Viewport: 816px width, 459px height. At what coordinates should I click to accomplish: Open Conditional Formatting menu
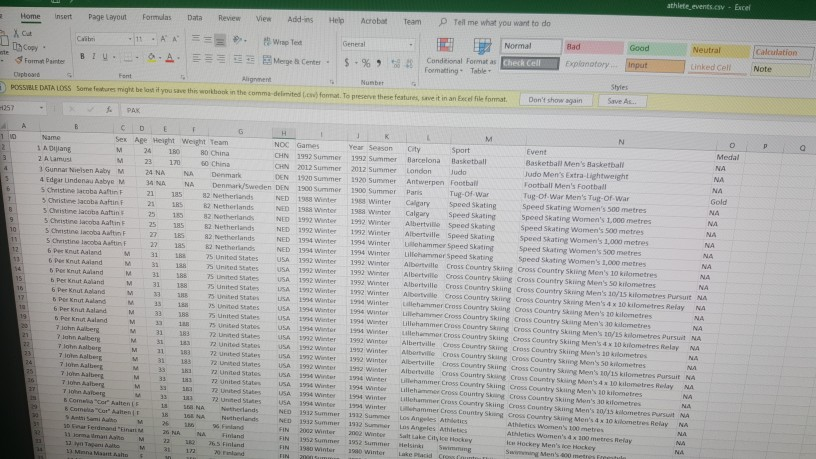point(443,56)
